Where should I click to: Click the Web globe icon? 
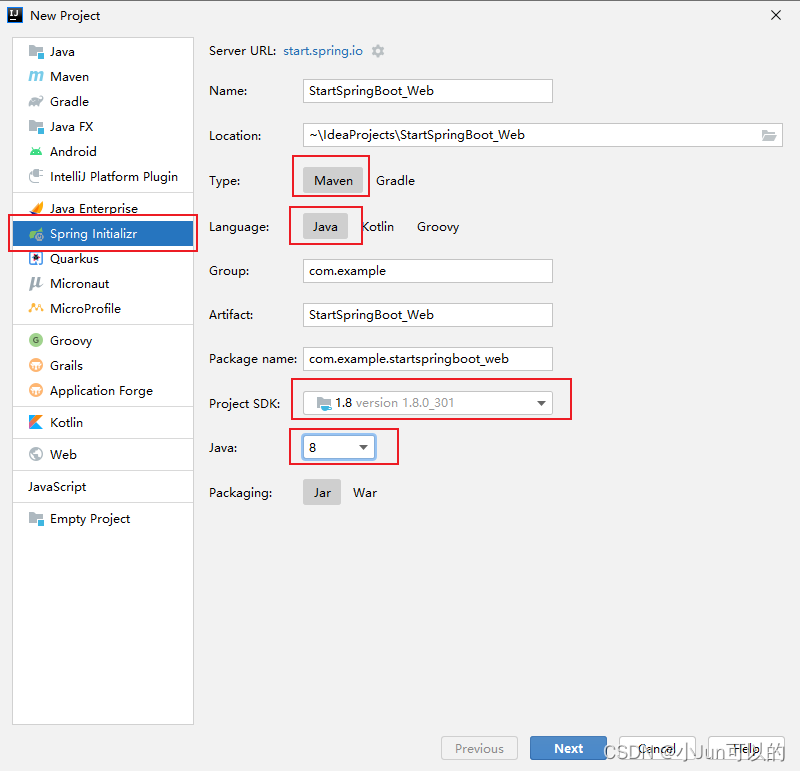click(36, 454)
